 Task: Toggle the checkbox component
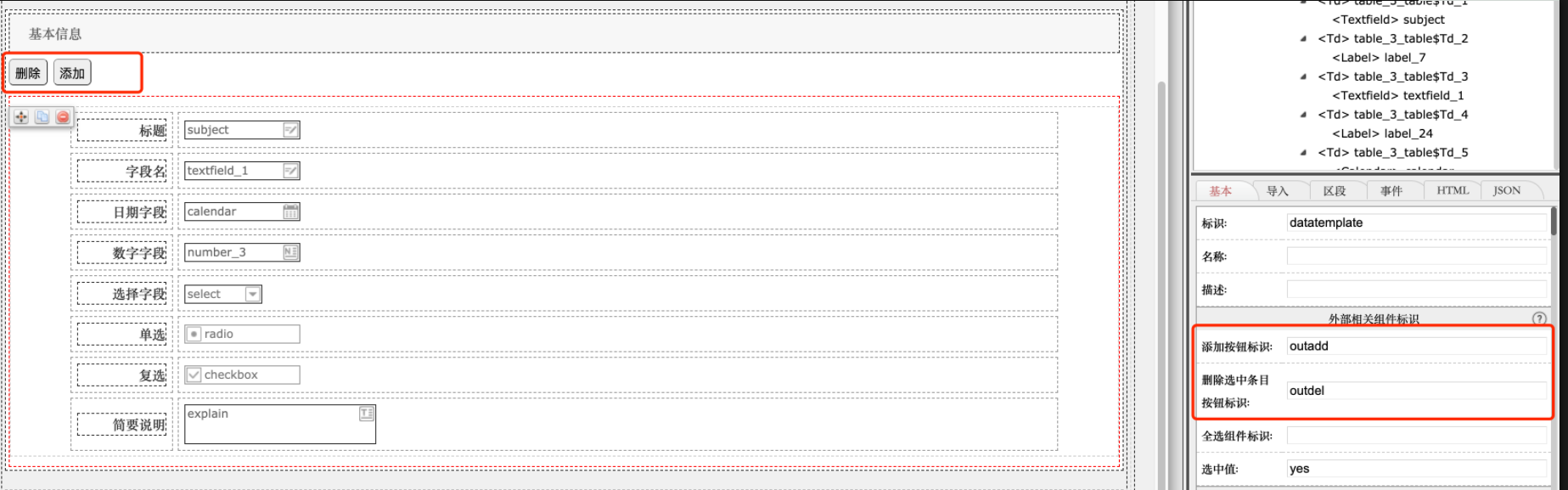click(x=194, y=375)
